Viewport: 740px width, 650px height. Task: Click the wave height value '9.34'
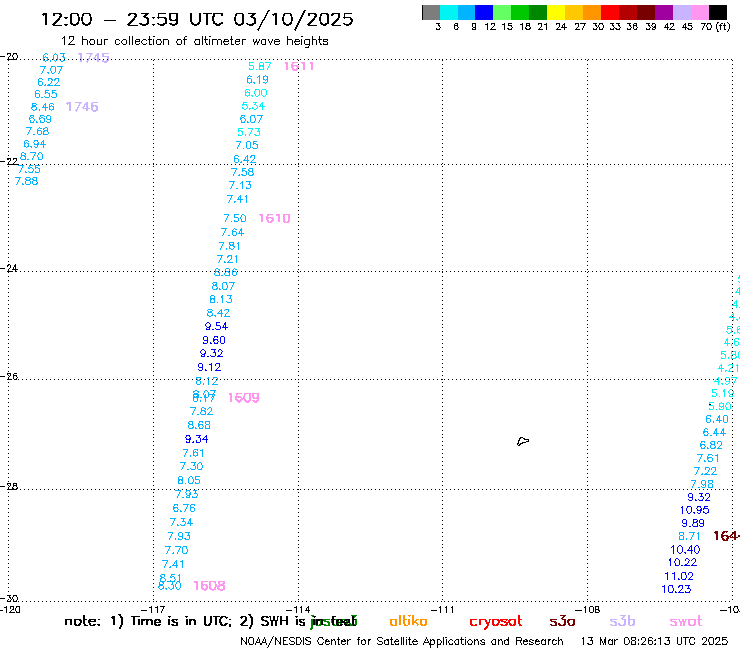(x=196, y=439)
